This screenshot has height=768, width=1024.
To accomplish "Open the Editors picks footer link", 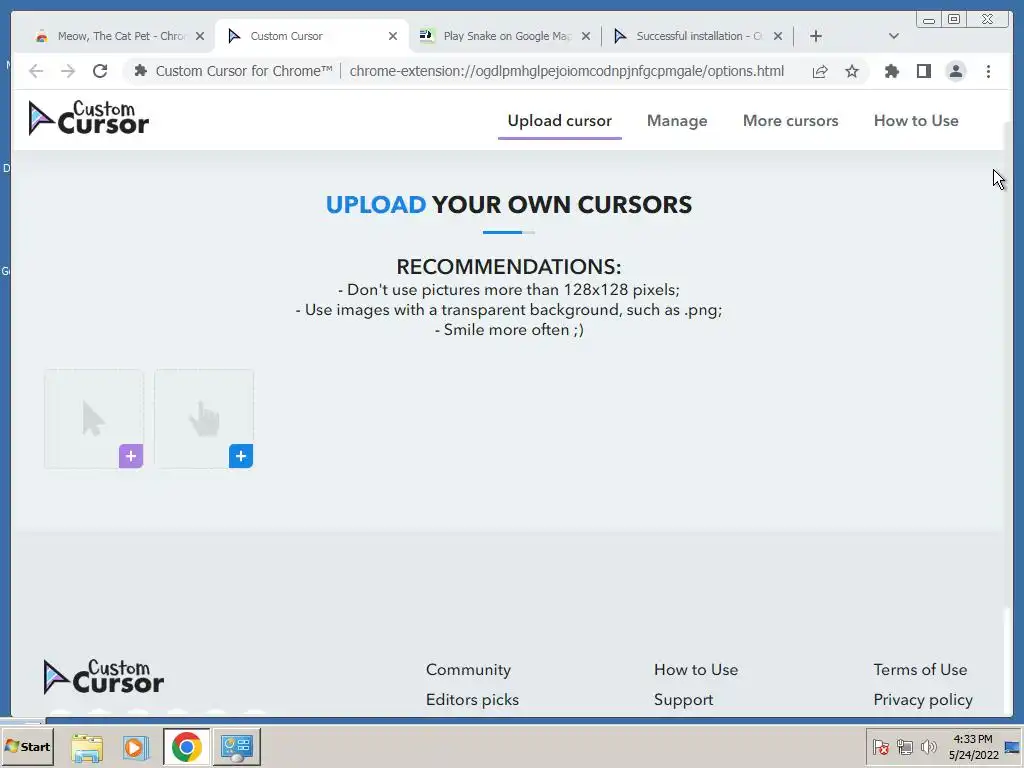I will pyautogui.click(x=472, y=699).
